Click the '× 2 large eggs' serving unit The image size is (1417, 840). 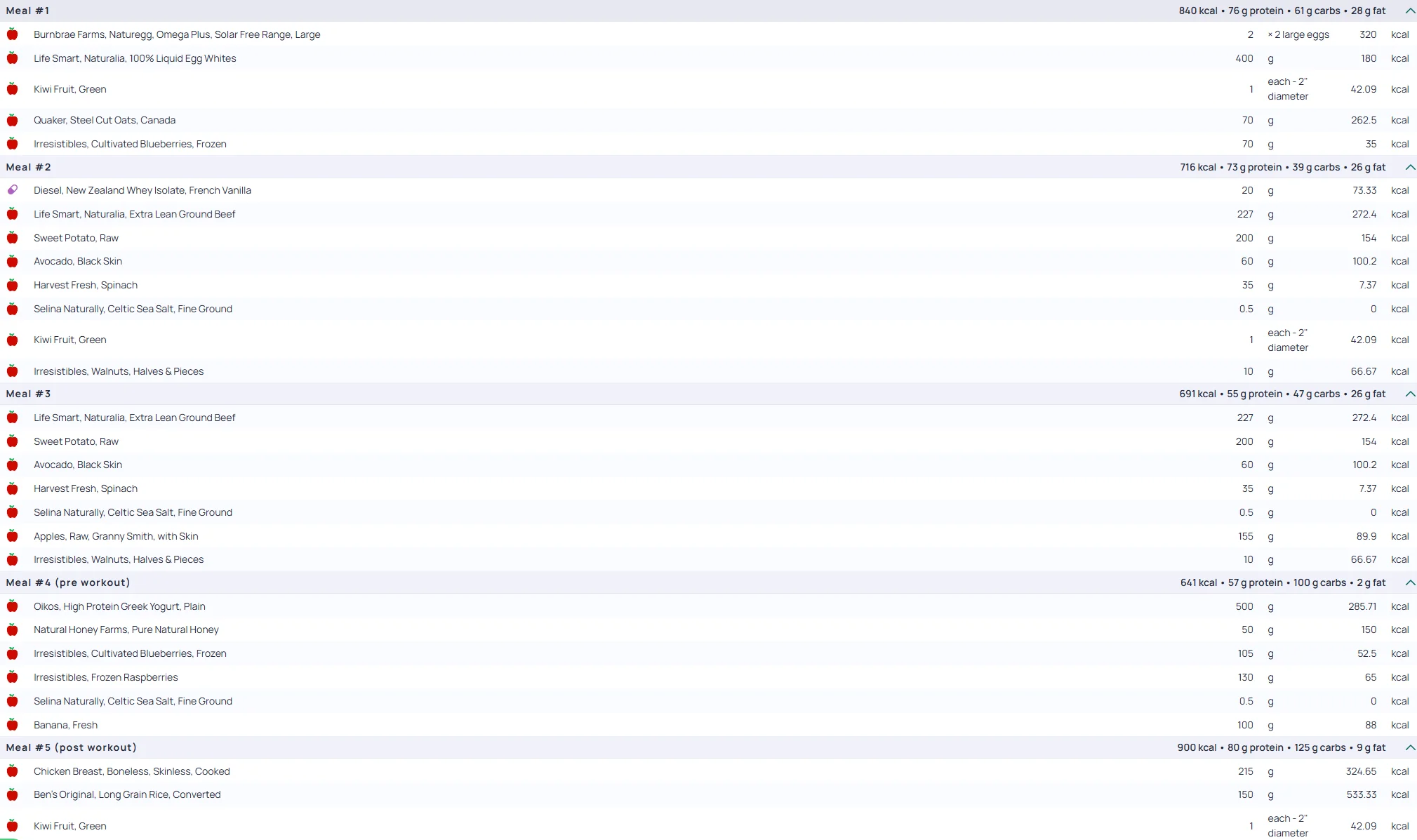tap(1298, 34)
